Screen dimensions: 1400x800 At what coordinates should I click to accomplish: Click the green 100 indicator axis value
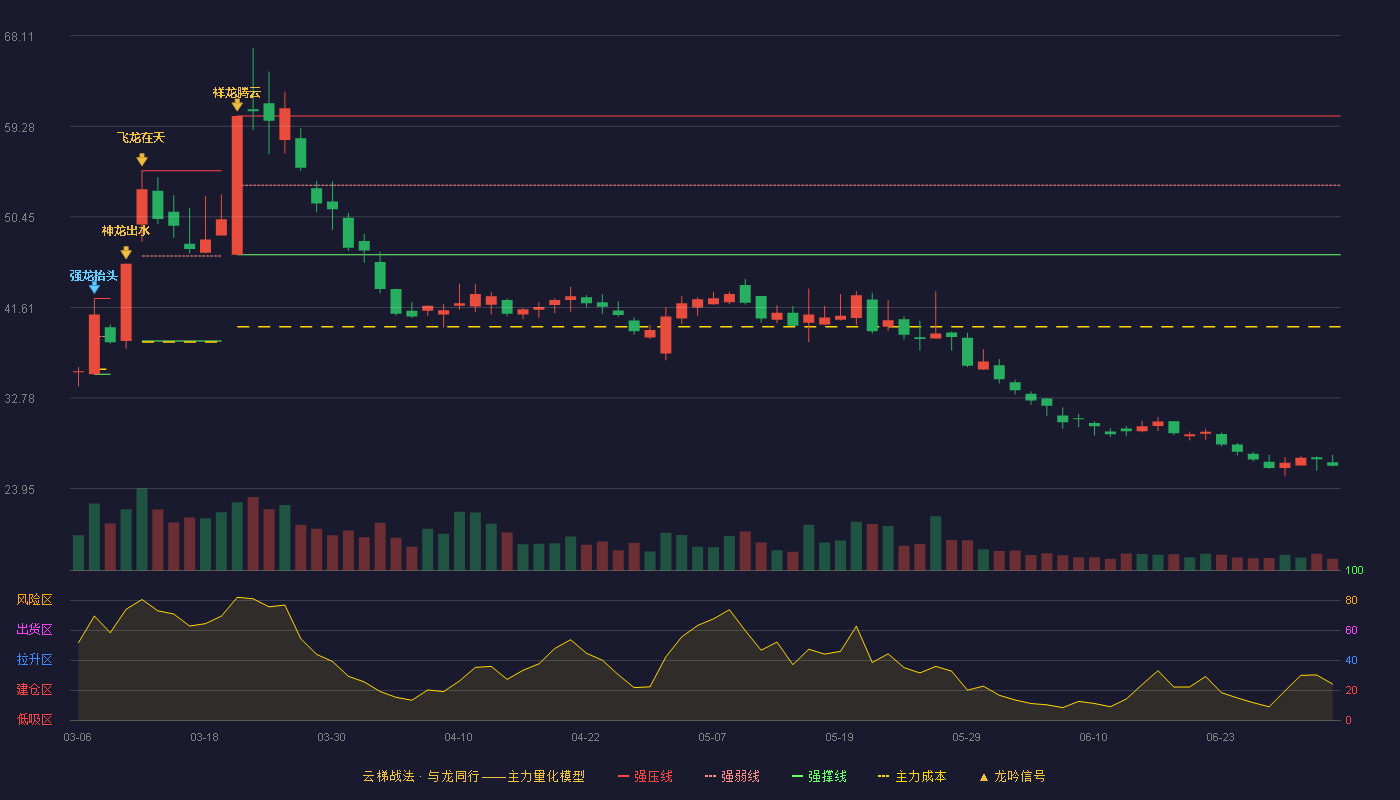coord(1354,571)
